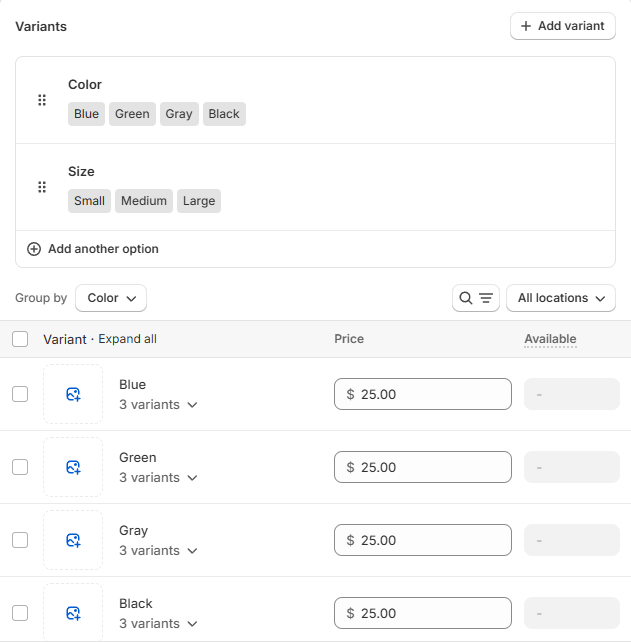
Task: Click the add image icon for Green
Action: coord(73,467)
